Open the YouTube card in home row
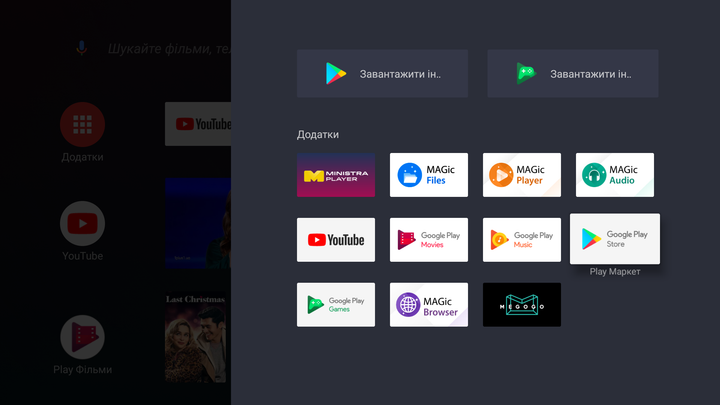This screenshot has width=720, height=405. (x=198, y=124)
